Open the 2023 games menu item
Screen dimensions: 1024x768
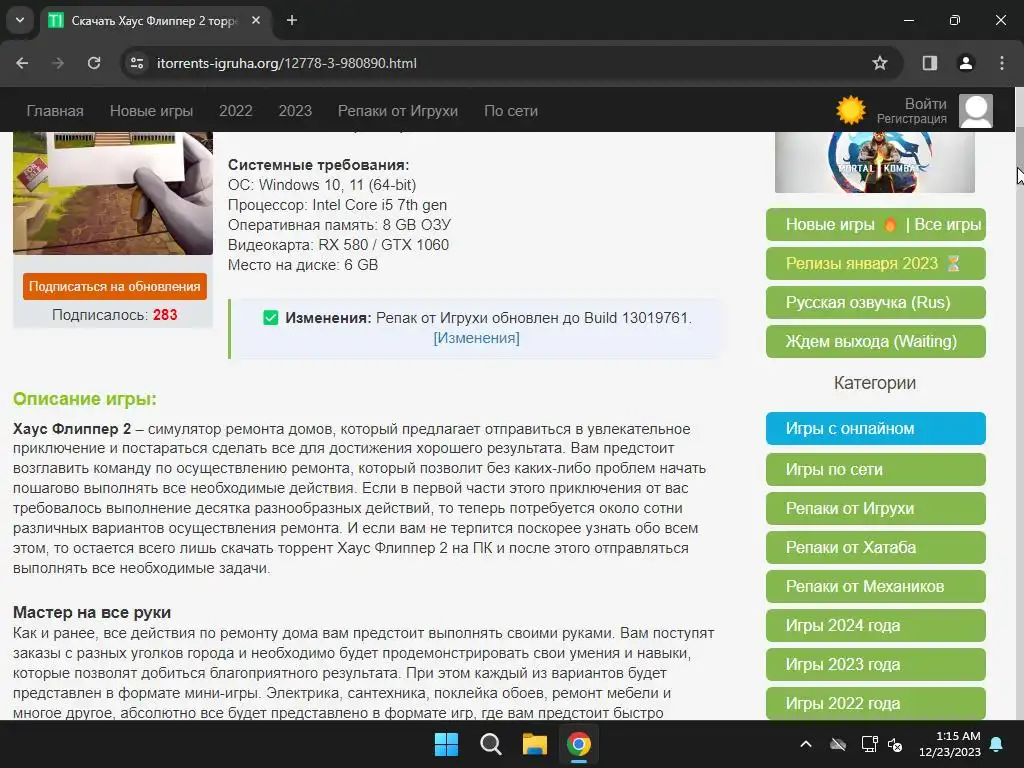(x=295, y=111)
